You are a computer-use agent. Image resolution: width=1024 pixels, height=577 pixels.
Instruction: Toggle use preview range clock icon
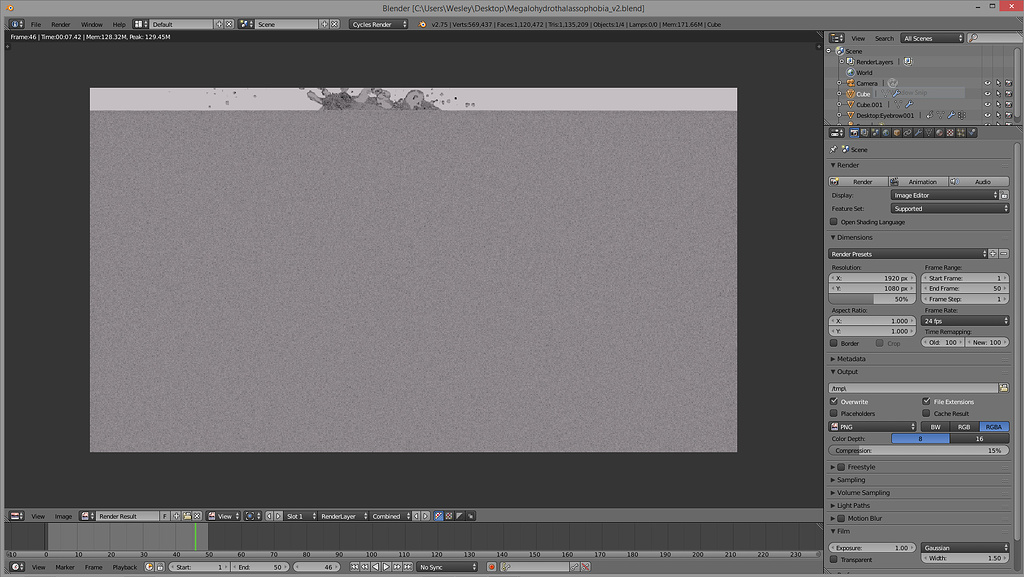pyautogui.click(x=149, y=567)
